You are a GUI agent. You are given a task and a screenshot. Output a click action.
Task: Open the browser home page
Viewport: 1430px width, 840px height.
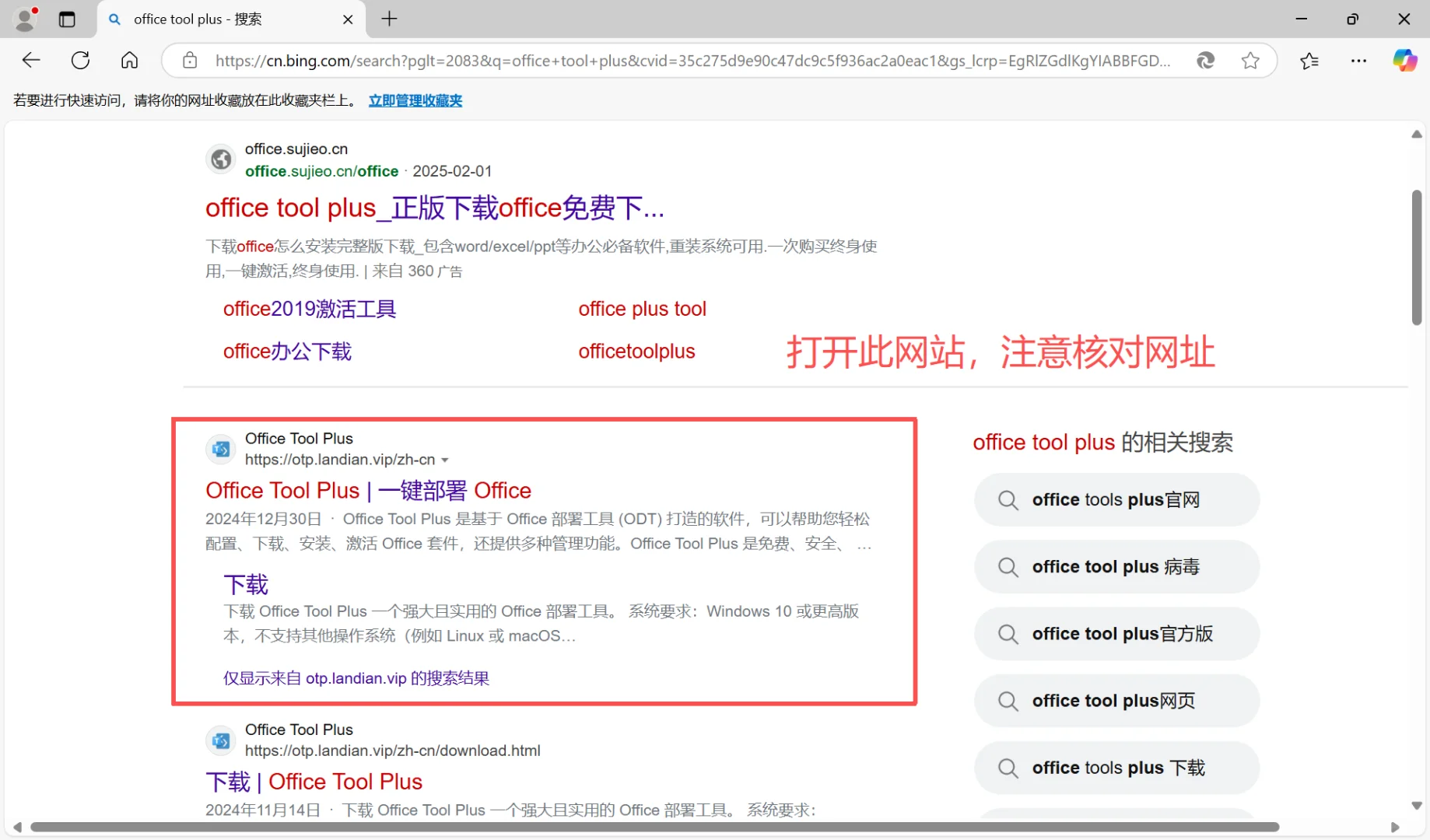(x=129, y=60)
